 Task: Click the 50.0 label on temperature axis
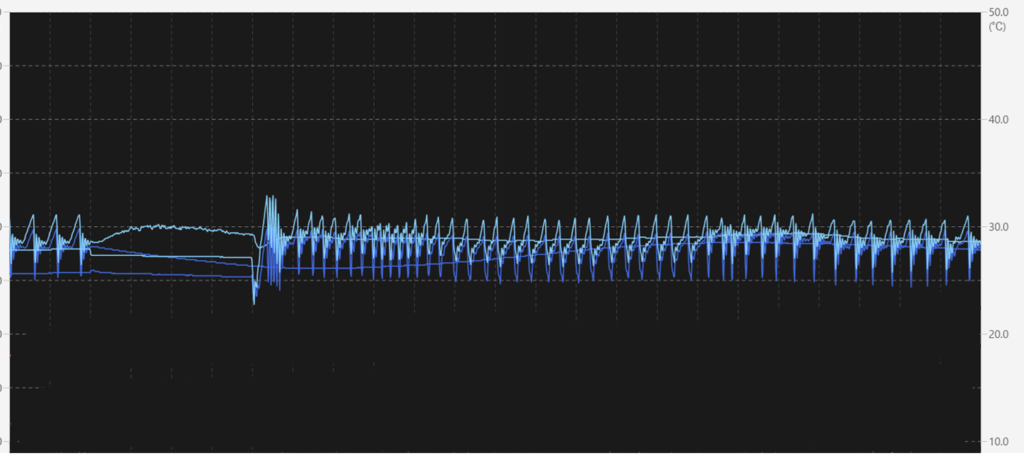(x=997, y=12)
